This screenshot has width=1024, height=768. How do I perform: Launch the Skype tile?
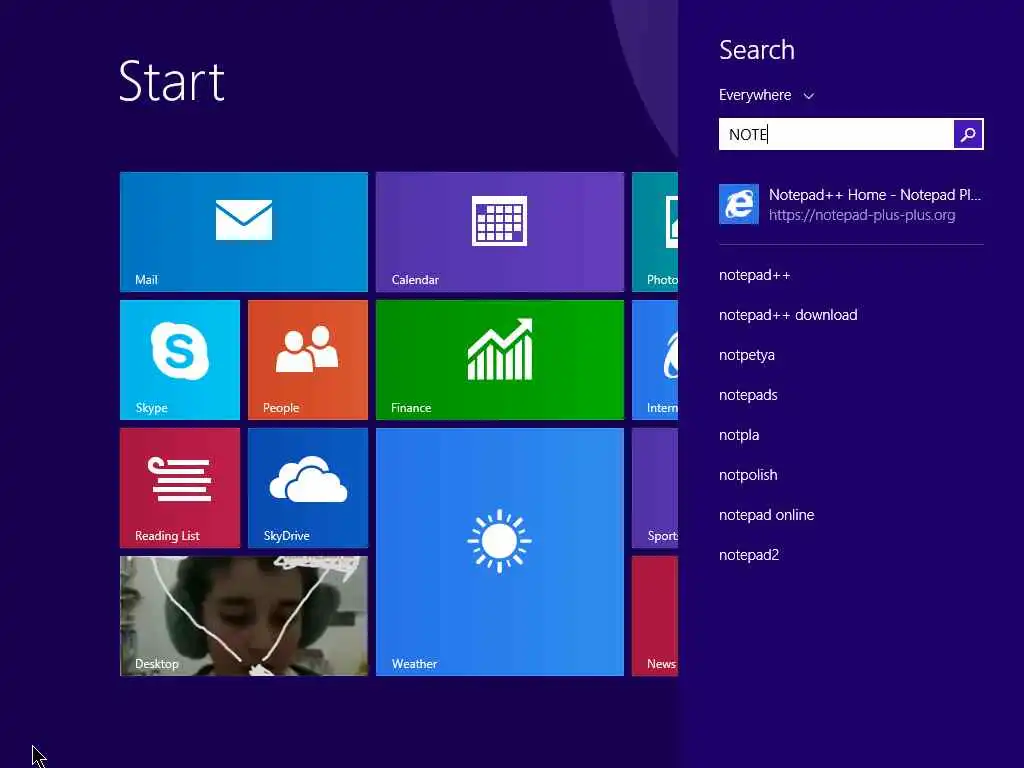180,360
